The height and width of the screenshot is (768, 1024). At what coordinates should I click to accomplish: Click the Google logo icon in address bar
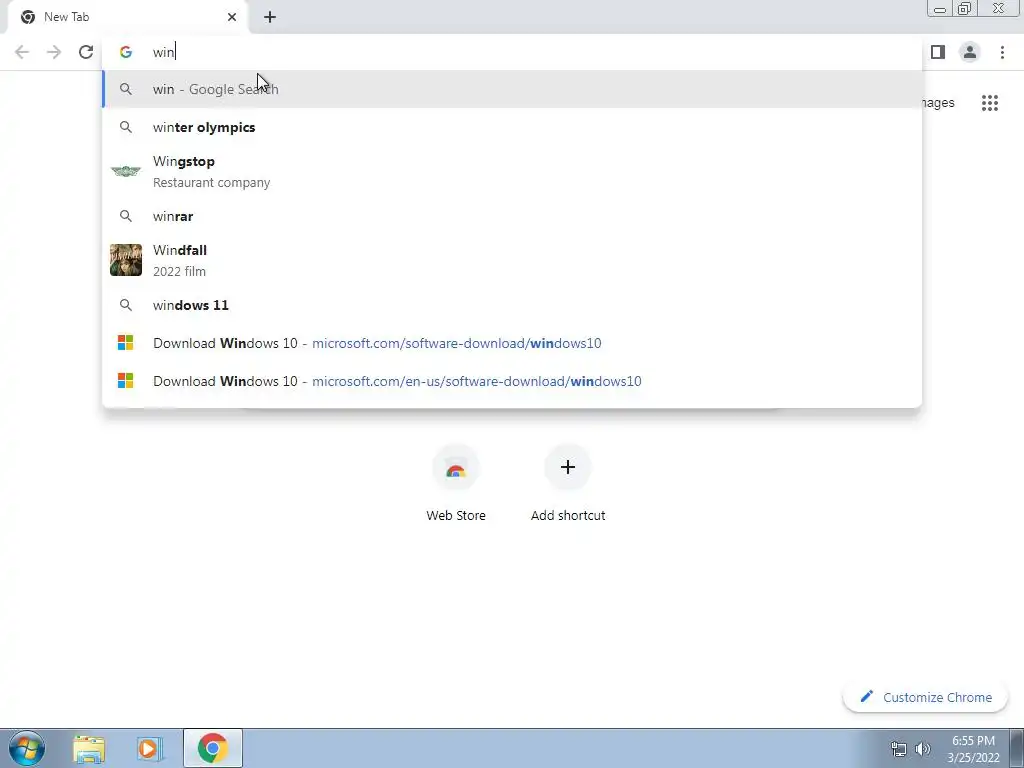click(x=125, y=52)
